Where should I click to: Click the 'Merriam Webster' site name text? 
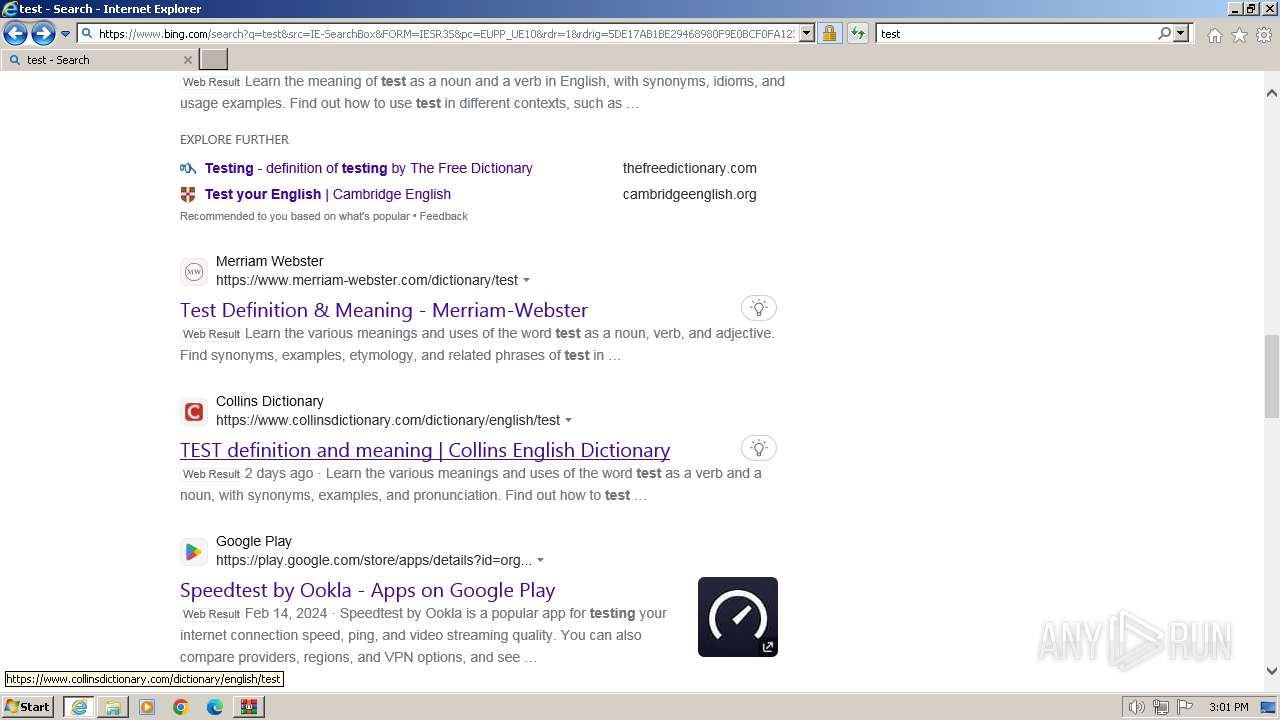(270, 261)
